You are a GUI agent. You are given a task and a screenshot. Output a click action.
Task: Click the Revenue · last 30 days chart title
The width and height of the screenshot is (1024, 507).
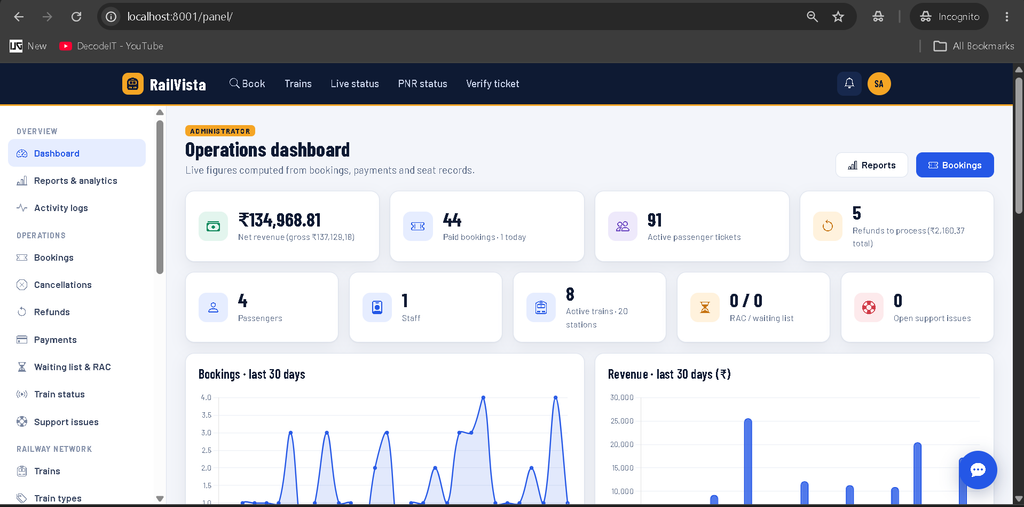coord(669,374)
